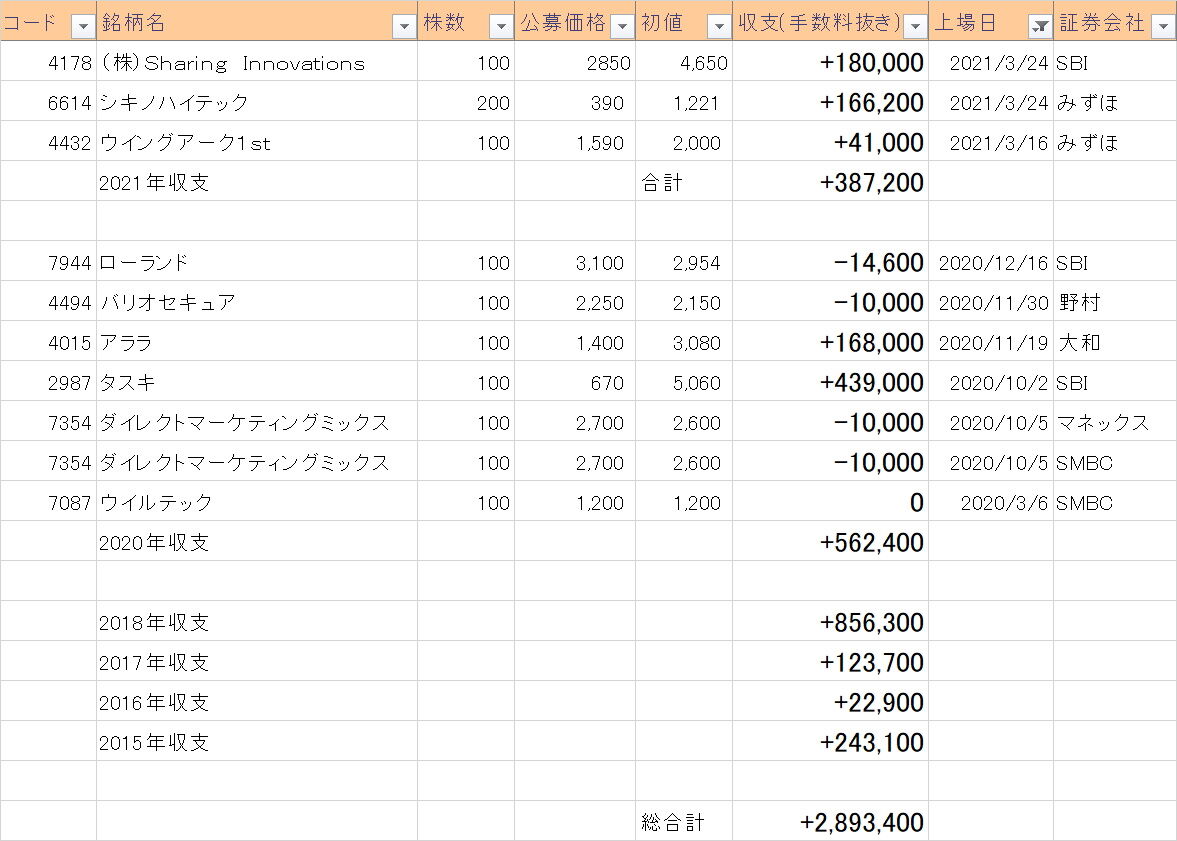Open the コード column filter dropdown
1177x841 pixels.
pyautogui.click(x=83, y=26)
